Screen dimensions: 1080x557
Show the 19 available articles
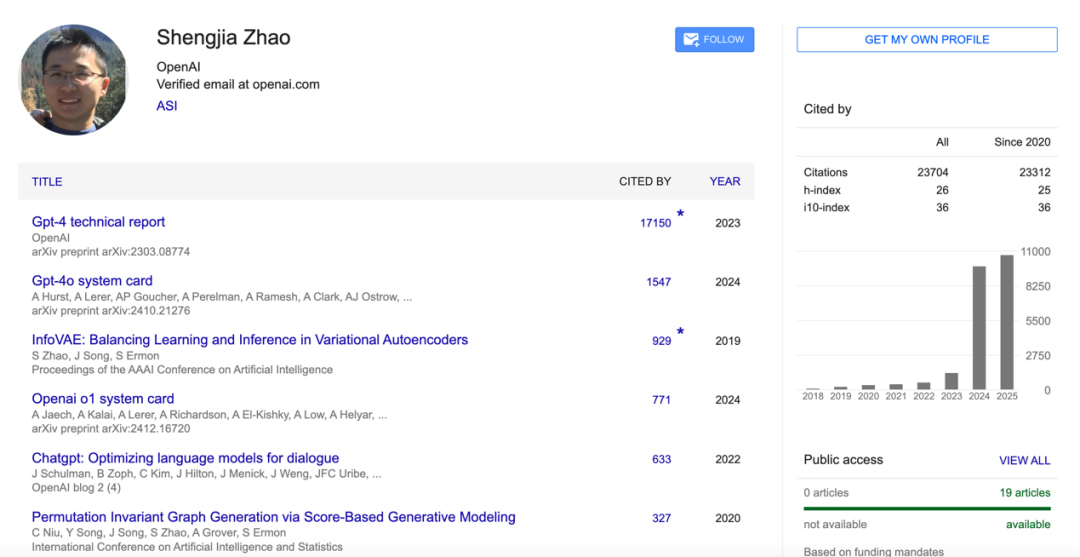(x=1025, y=492)
